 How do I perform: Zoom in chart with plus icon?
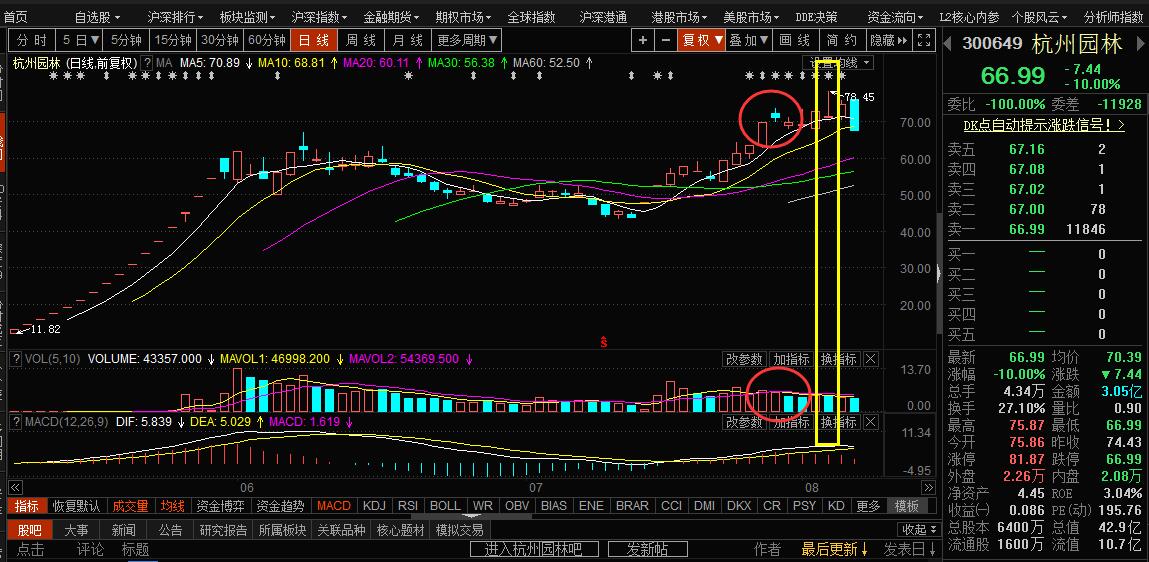(x=643, y=40)
